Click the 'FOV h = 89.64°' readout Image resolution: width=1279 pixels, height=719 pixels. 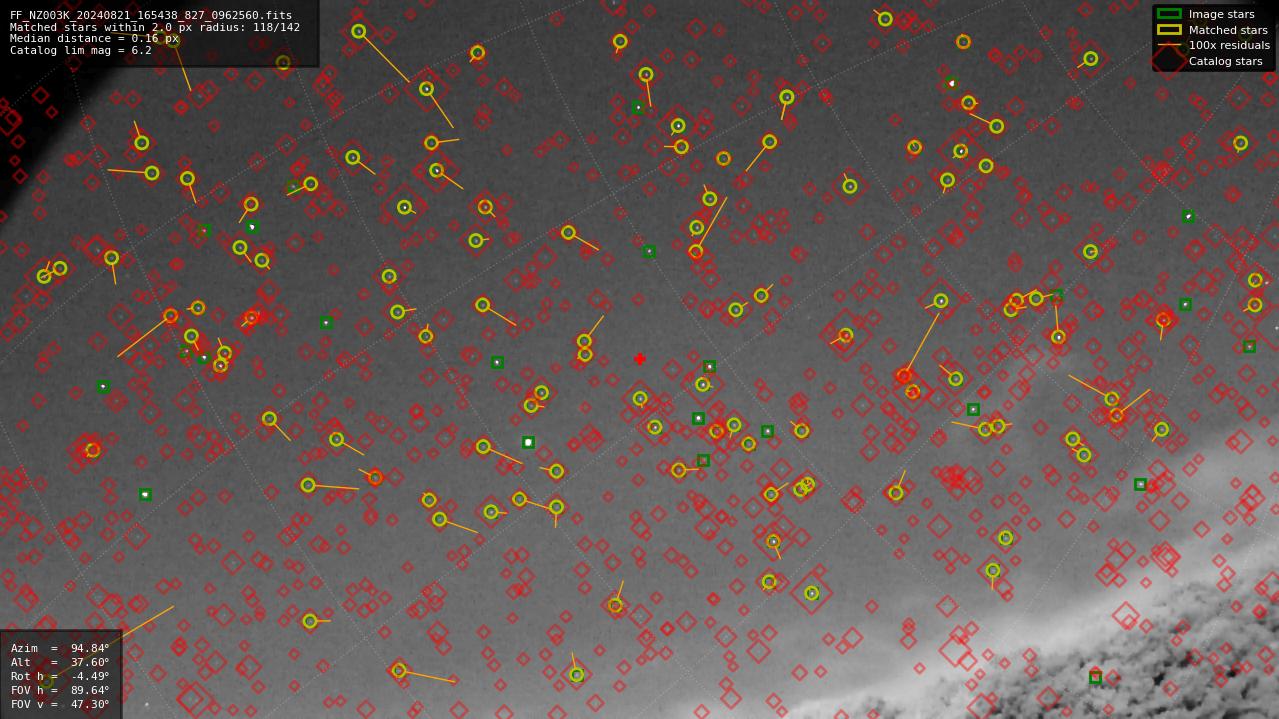coord(60,690)
